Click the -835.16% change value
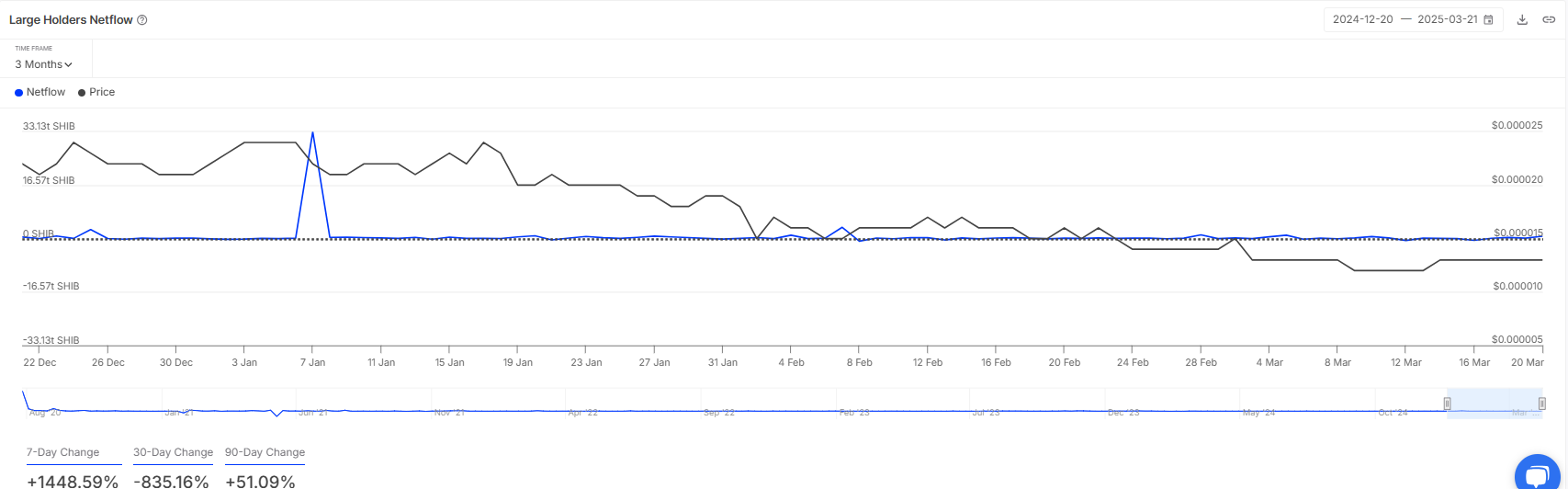 (x=172, y=481)
